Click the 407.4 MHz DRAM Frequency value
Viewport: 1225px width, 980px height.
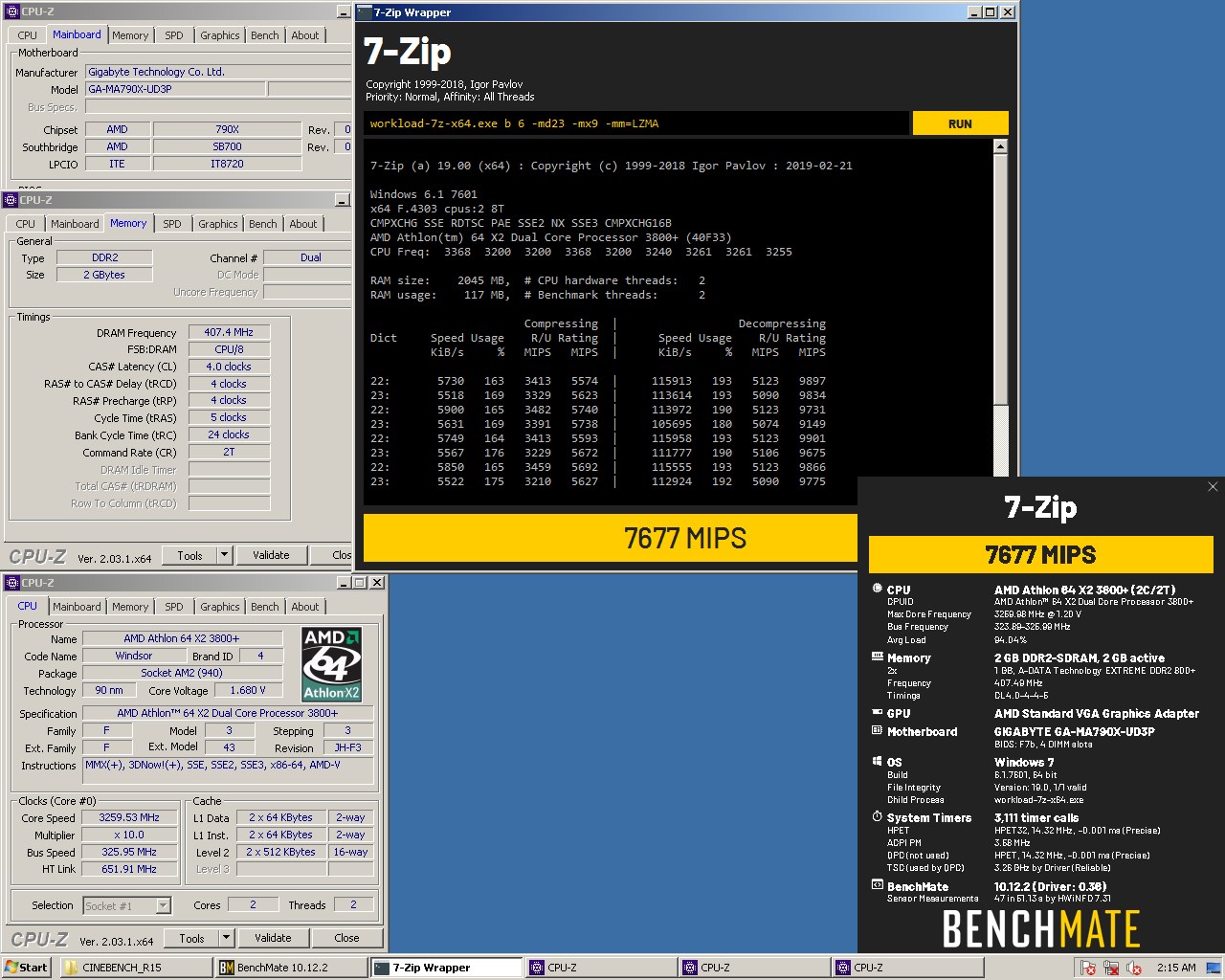(x=229, y=332)
